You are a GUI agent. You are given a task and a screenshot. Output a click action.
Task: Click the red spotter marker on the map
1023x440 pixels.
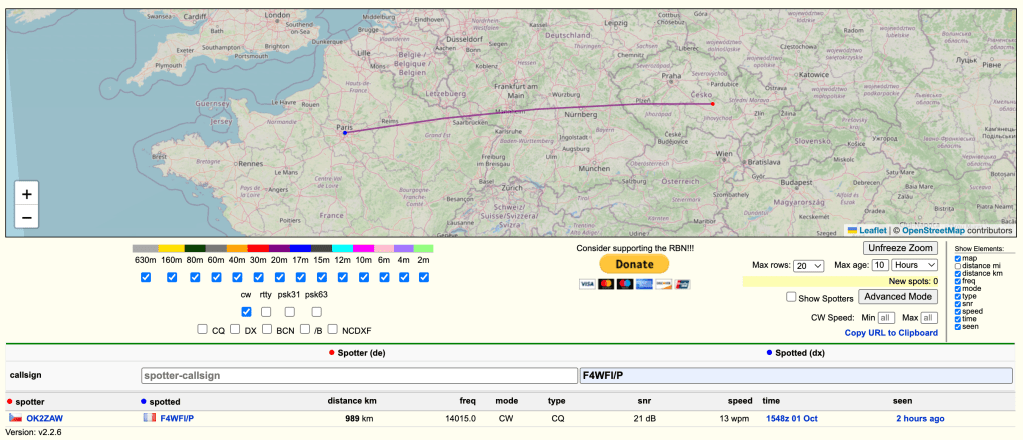click(712, 104)
